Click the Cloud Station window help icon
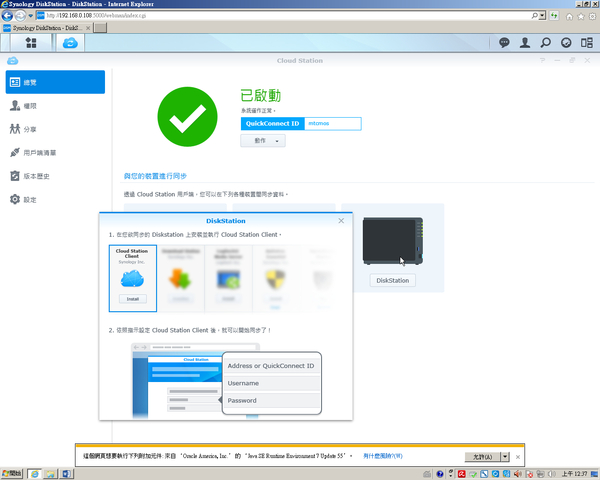This screenshot has height=480, width=600. point(542,60)
